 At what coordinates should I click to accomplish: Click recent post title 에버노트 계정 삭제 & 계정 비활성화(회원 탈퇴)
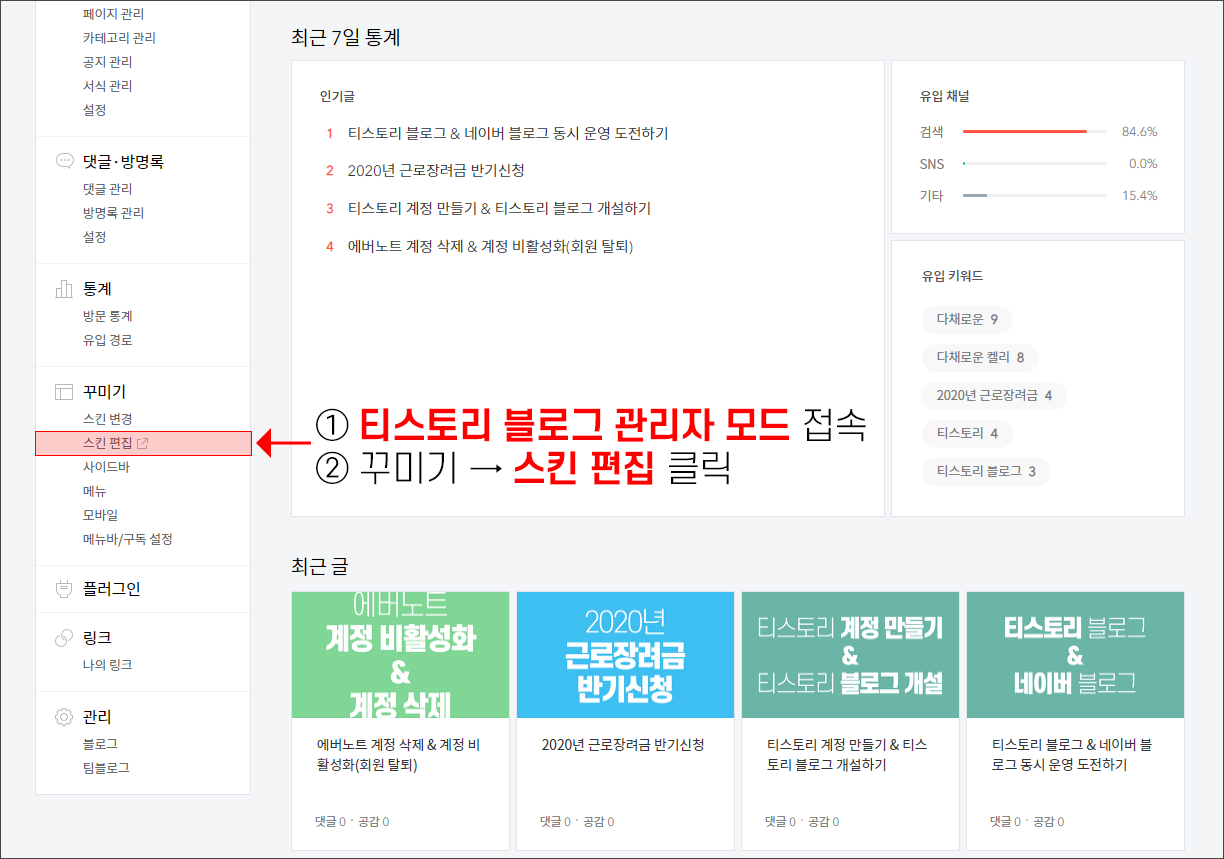click(x=399, y=755)
